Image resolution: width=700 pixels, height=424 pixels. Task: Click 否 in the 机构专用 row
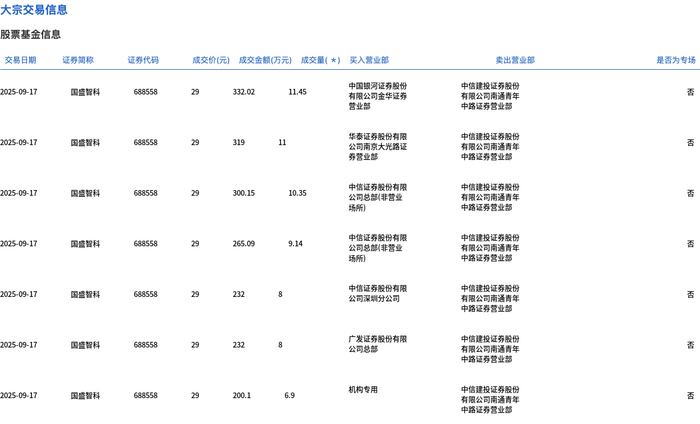691,395
